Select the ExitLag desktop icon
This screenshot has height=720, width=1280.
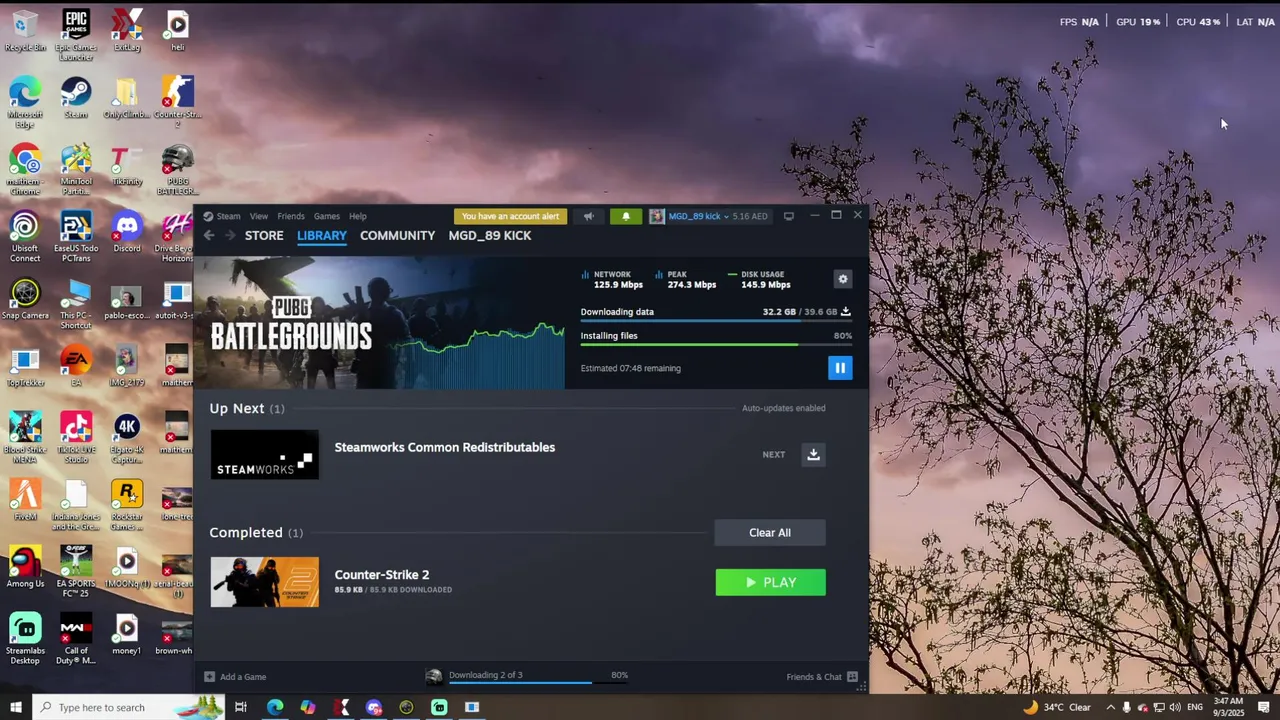[x=126, y=30]
